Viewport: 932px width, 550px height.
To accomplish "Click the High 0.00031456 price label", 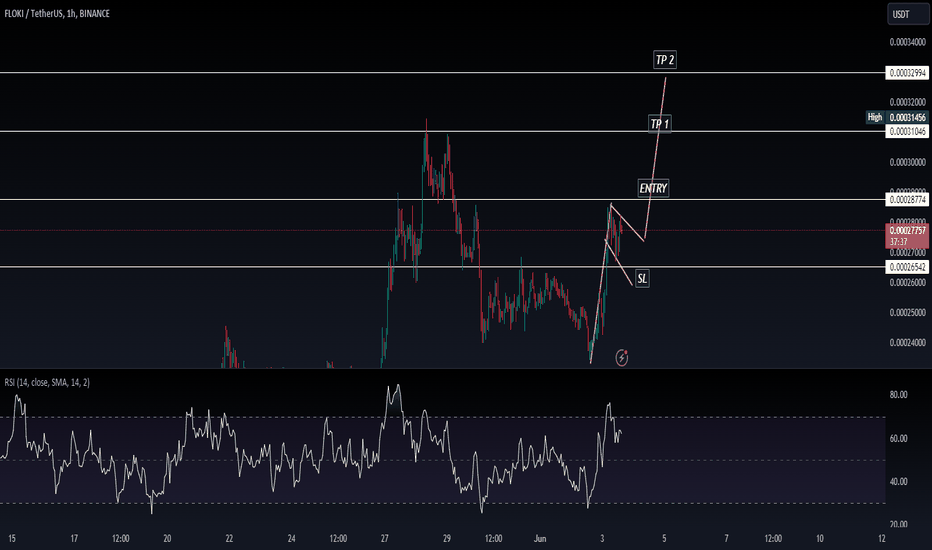I will point(898,117).
